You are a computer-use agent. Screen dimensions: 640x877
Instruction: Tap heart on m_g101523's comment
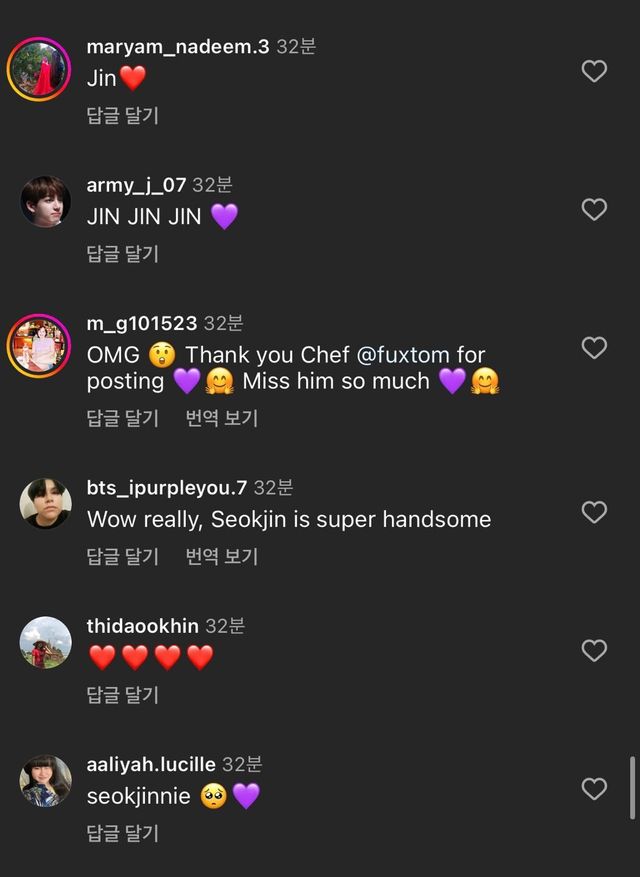point(594,348)
